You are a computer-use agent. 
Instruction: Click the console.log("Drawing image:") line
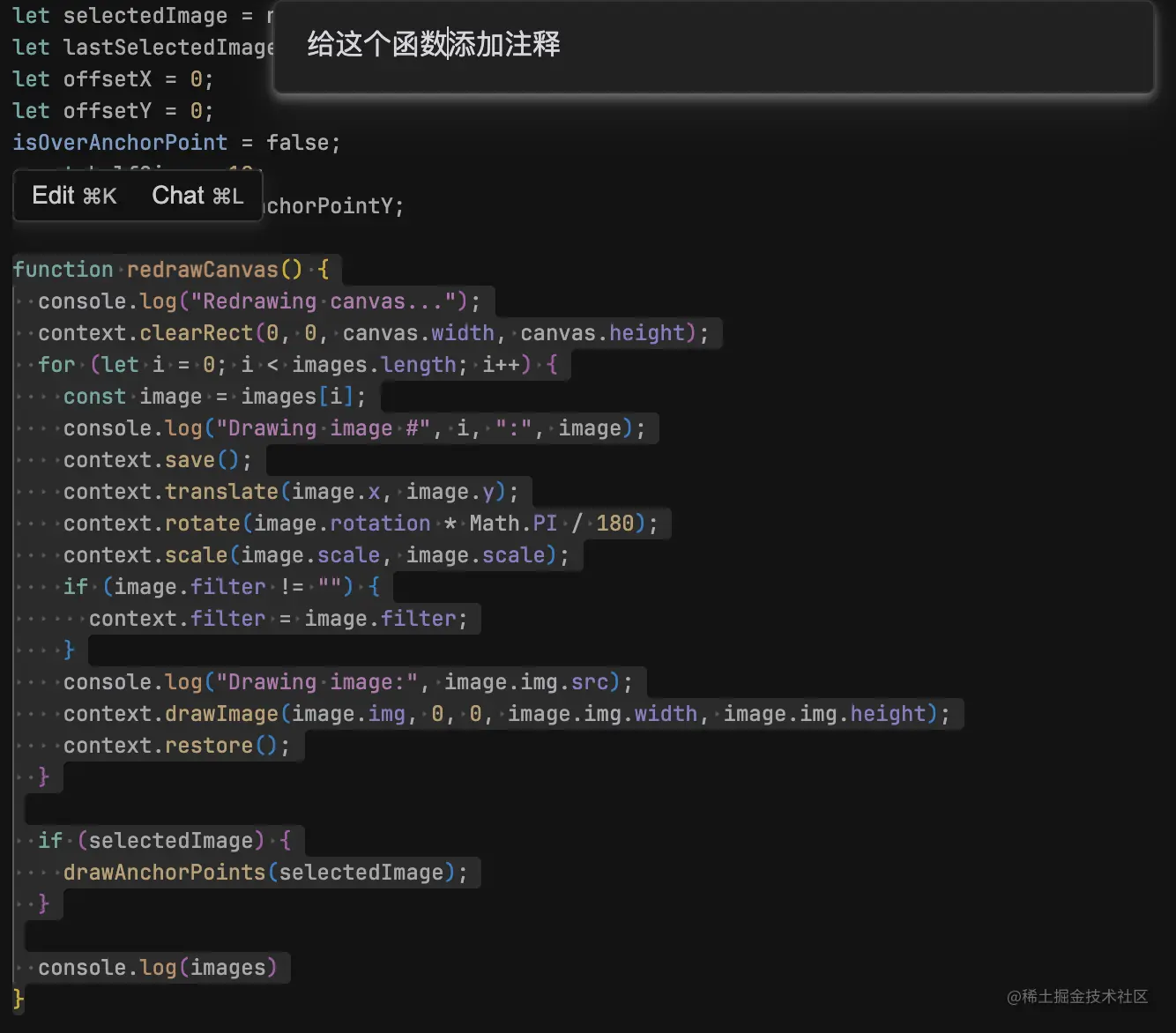(x=348, y=682)
